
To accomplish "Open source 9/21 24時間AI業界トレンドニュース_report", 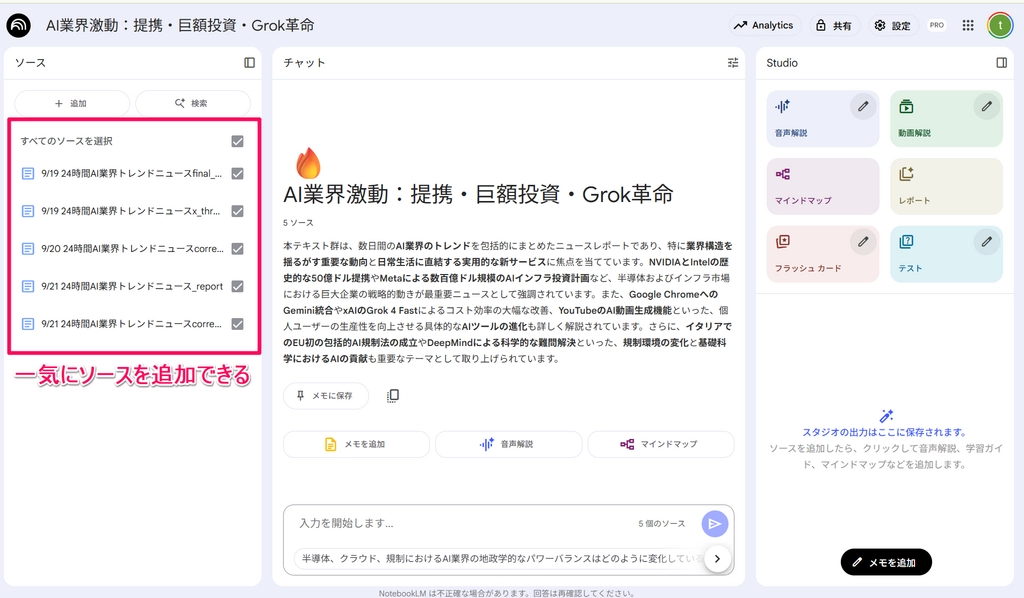I will (x=132, y=286).
